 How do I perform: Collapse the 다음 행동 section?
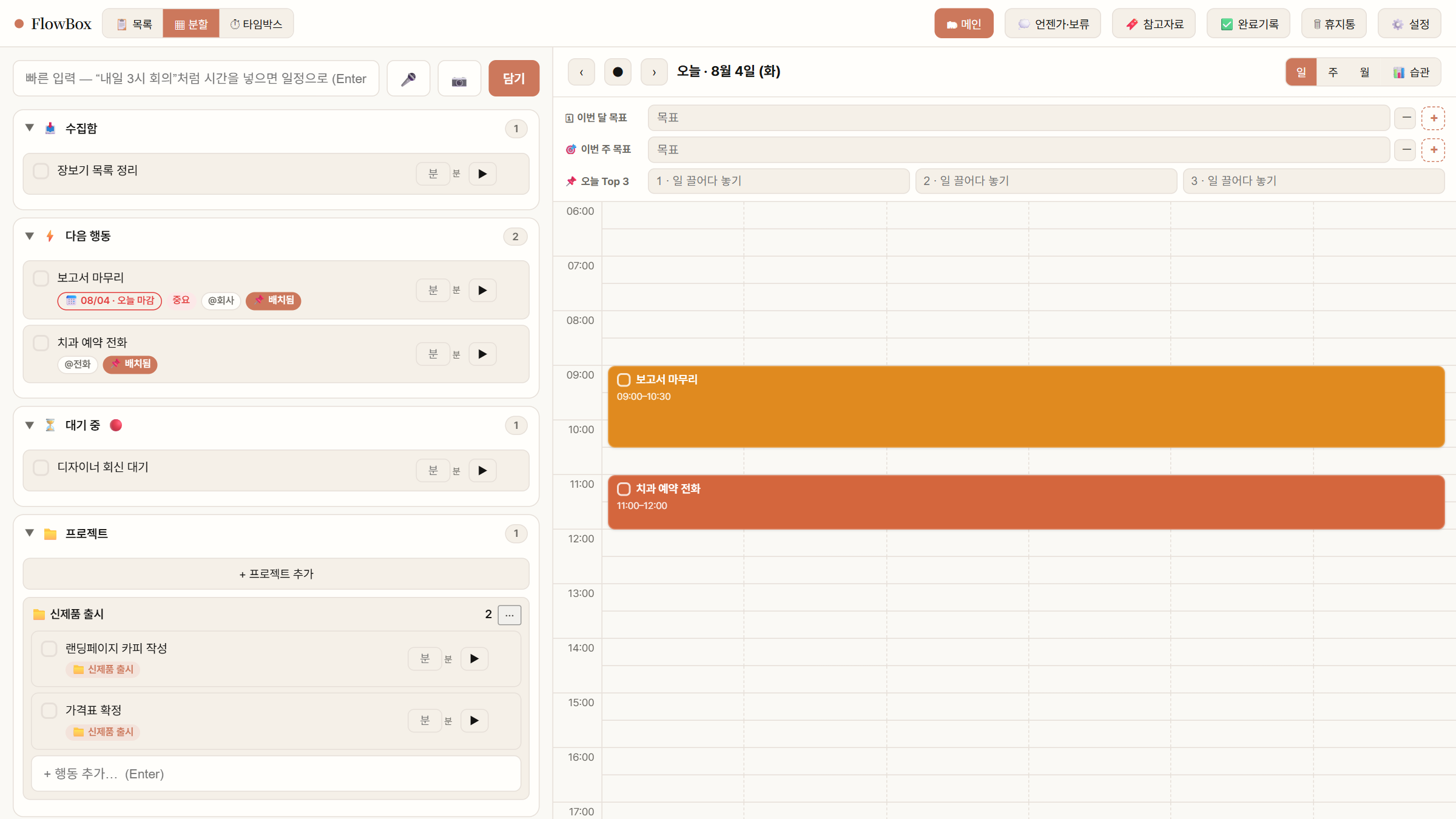point(29,235)
